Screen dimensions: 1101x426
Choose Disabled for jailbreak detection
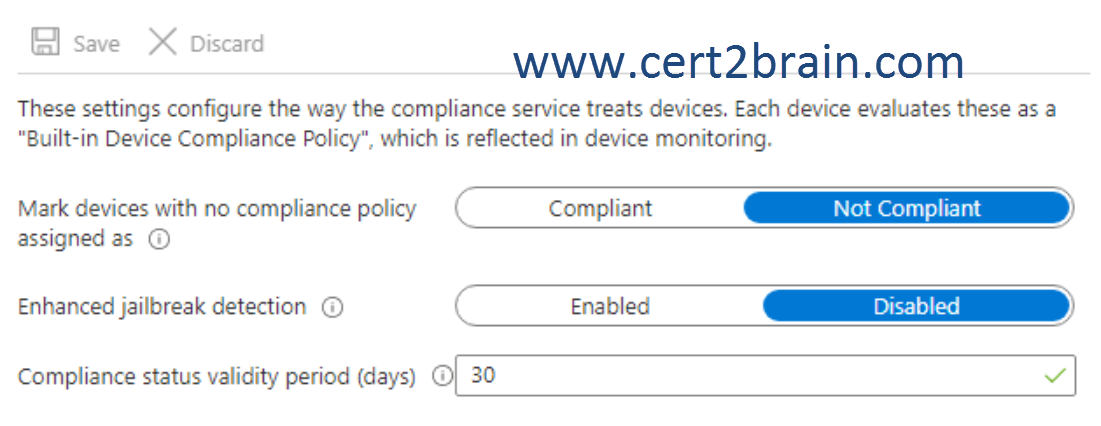click(916, 307)
